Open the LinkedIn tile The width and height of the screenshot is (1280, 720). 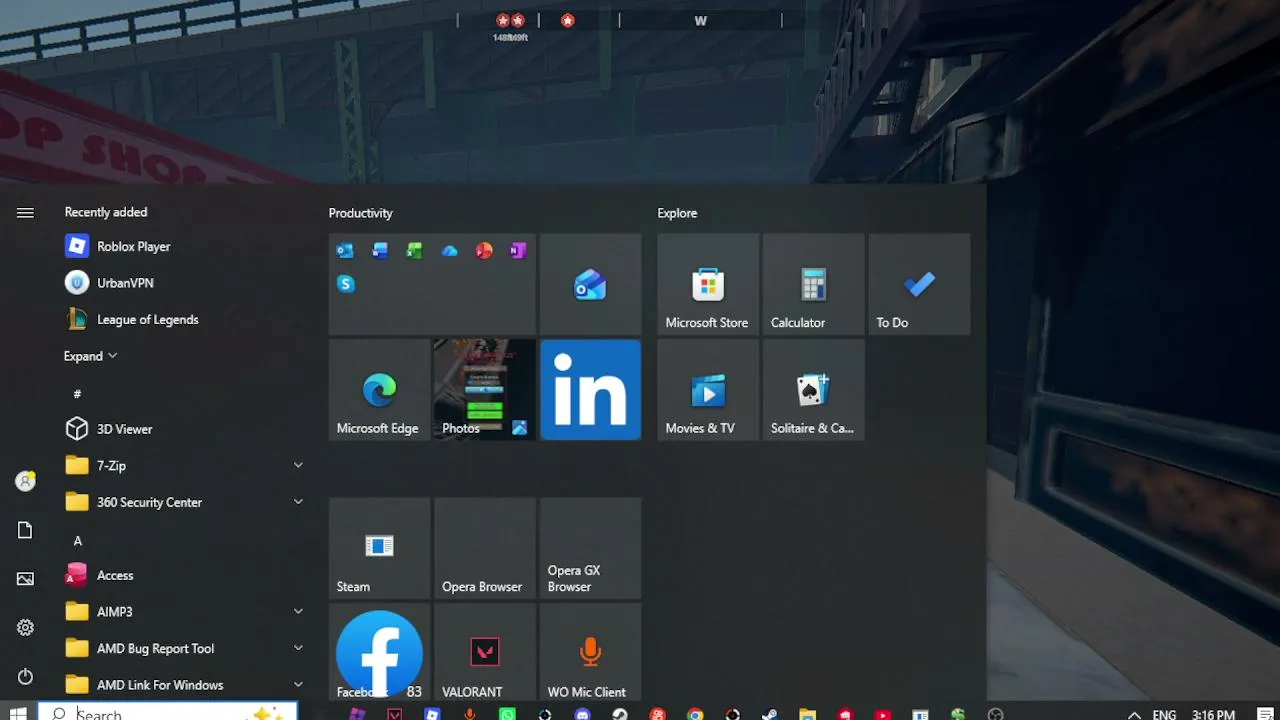click(590, 389)
